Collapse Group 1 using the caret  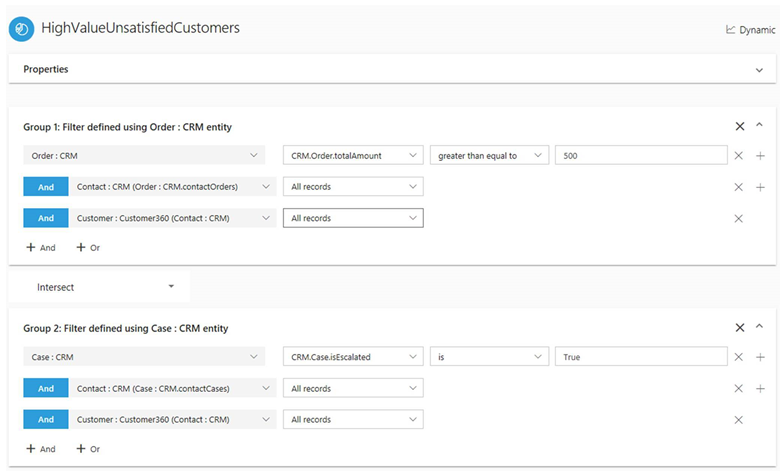[759, 125]
